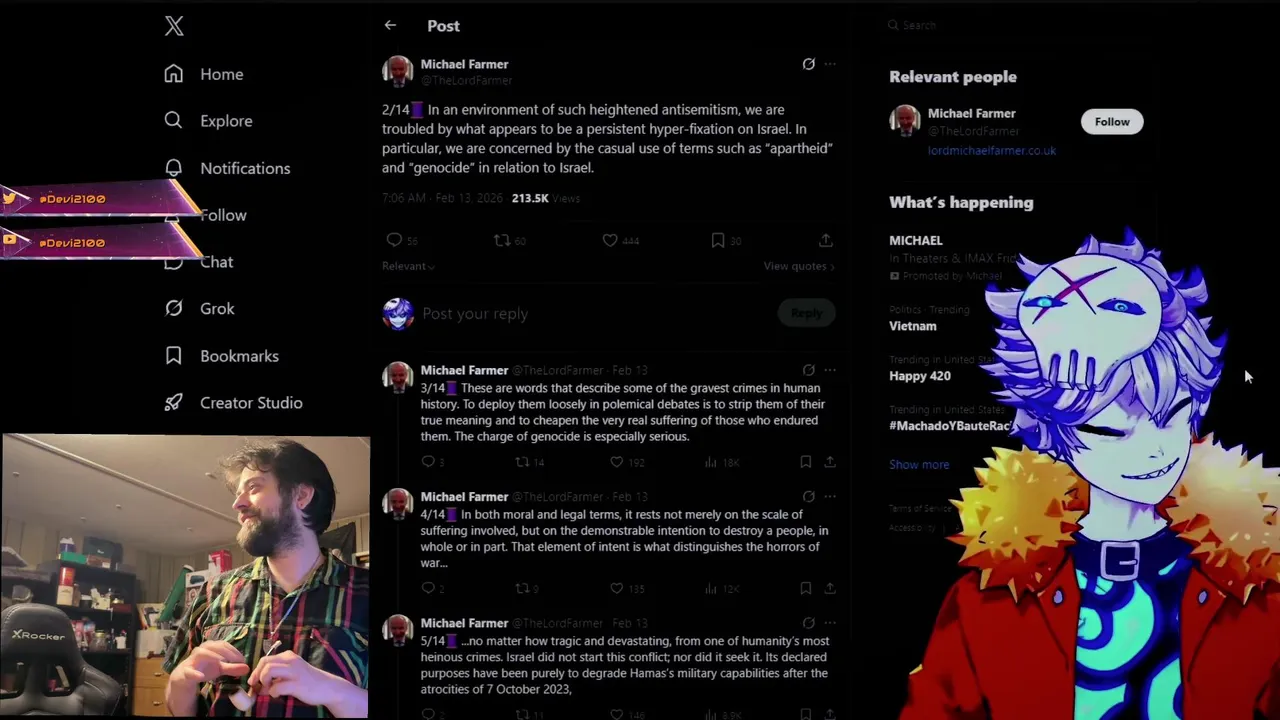Follow Michael Farmer button
This screenshot has width=1280, height=720.
point(1112,122)
